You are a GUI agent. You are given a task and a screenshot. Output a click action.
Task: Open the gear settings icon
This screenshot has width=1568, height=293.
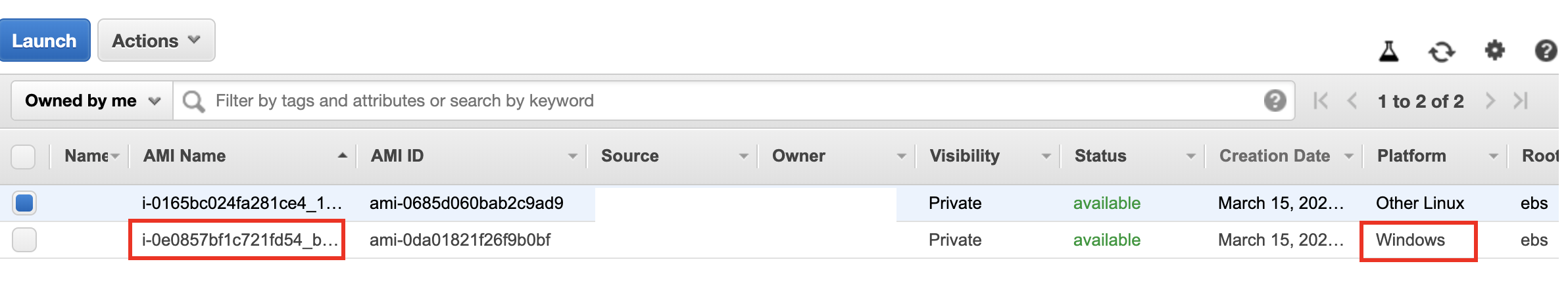pos(1495,51)
